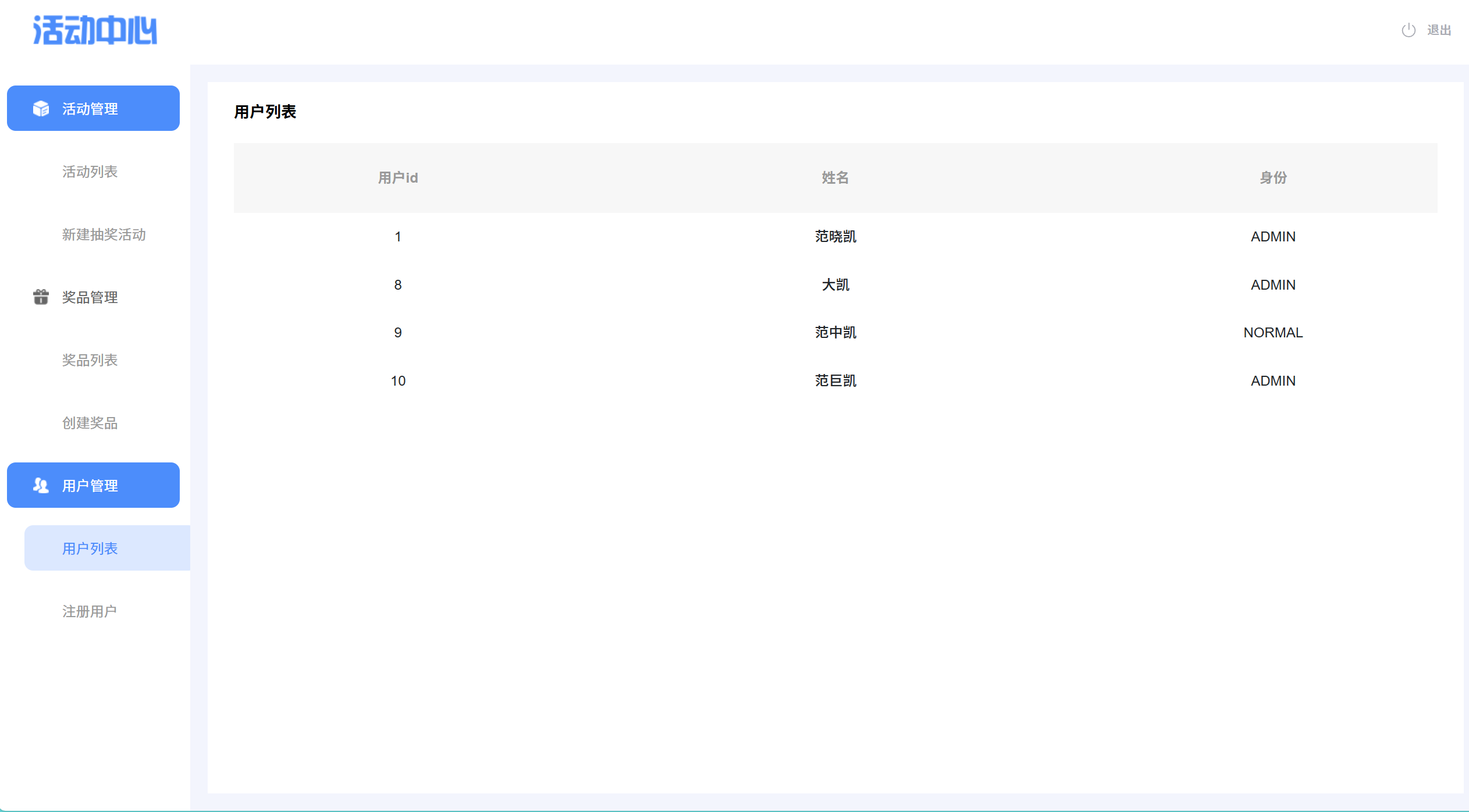The image size is (1469, 812).
Task: Select the row for user 范晓凯
Action: (x=835, y=237)
